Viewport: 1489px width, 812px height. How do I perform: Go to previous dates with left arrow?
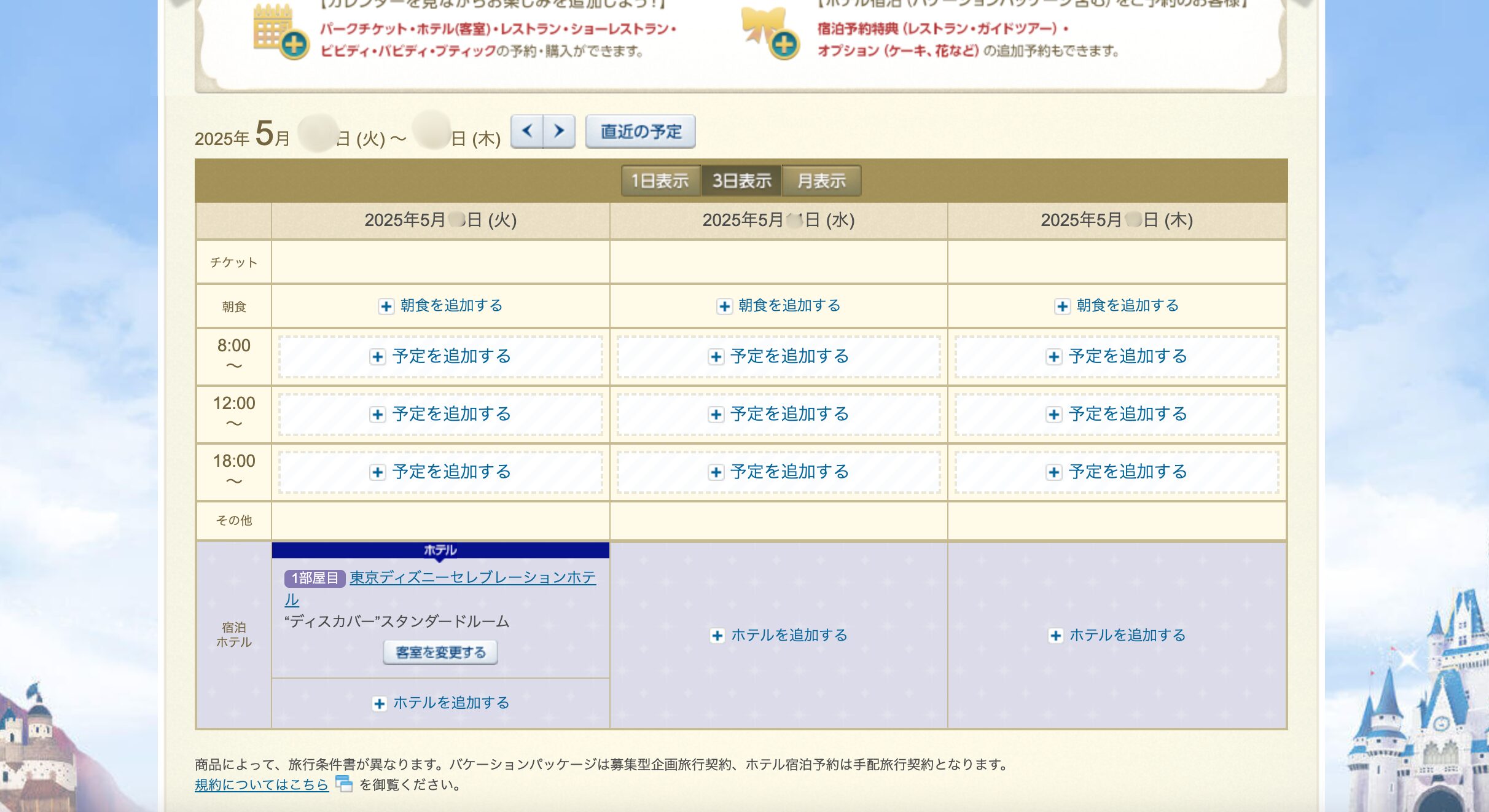pyautogui.click(x=526, y=131)
